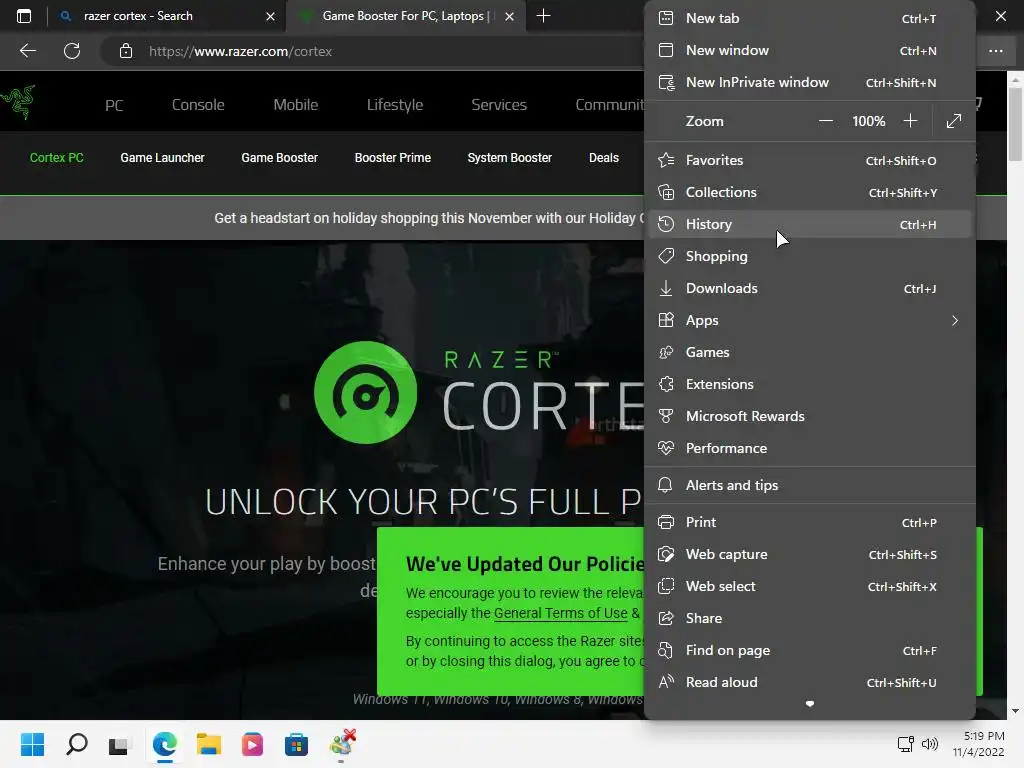
Task: Go to Game Booster section
Action: point(280,157)
